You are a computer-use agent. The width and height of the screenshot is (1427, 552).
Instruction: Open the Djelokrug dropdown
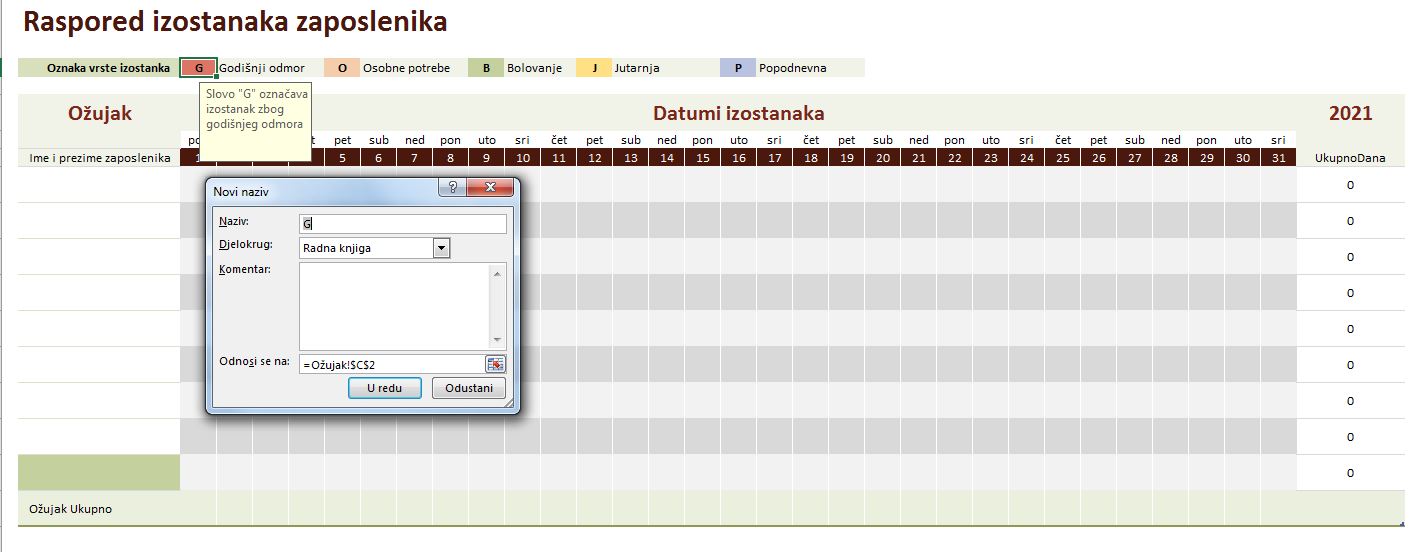point(442,248)
